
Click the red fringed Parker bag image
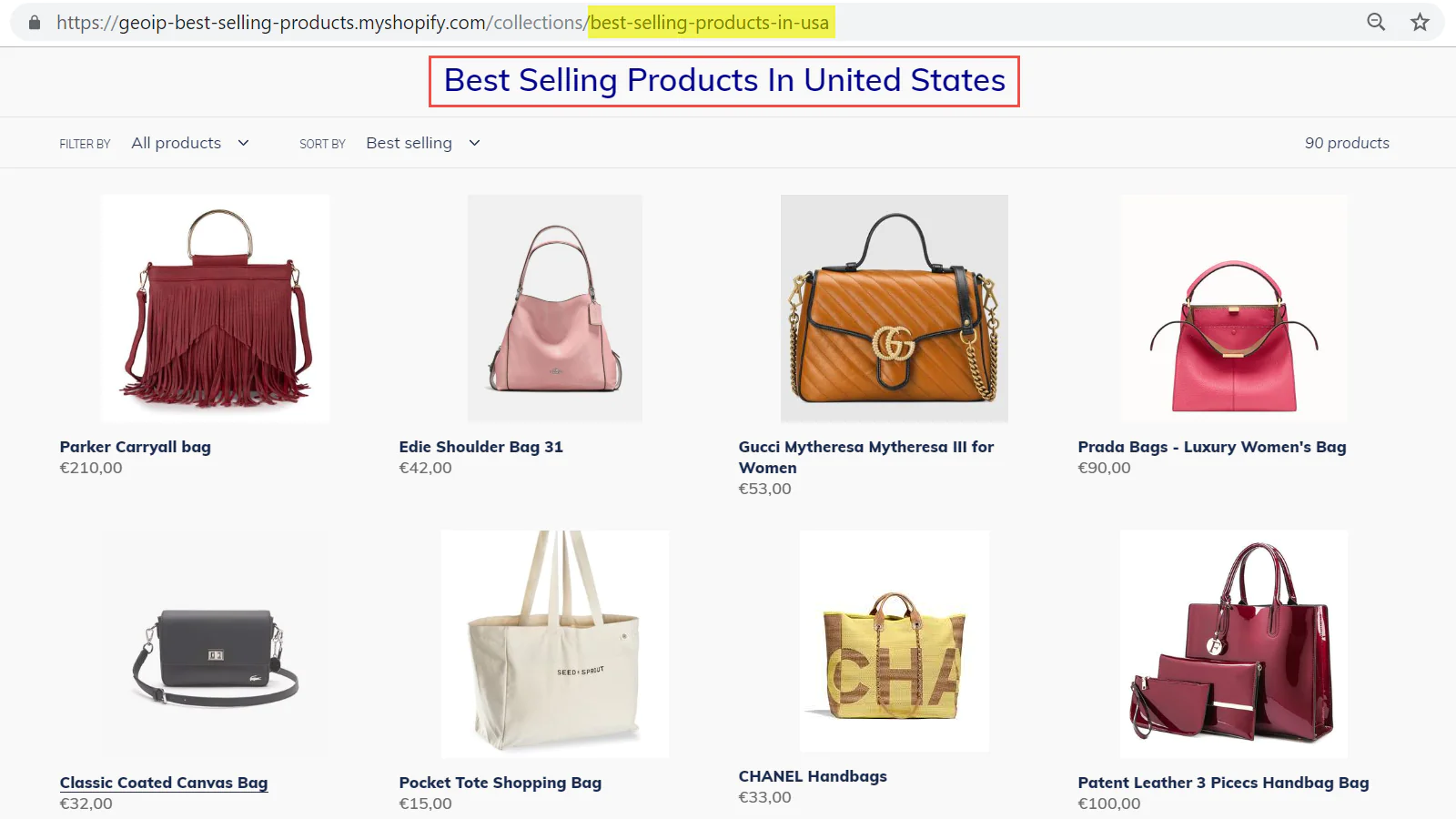click(x=217, y=308)
